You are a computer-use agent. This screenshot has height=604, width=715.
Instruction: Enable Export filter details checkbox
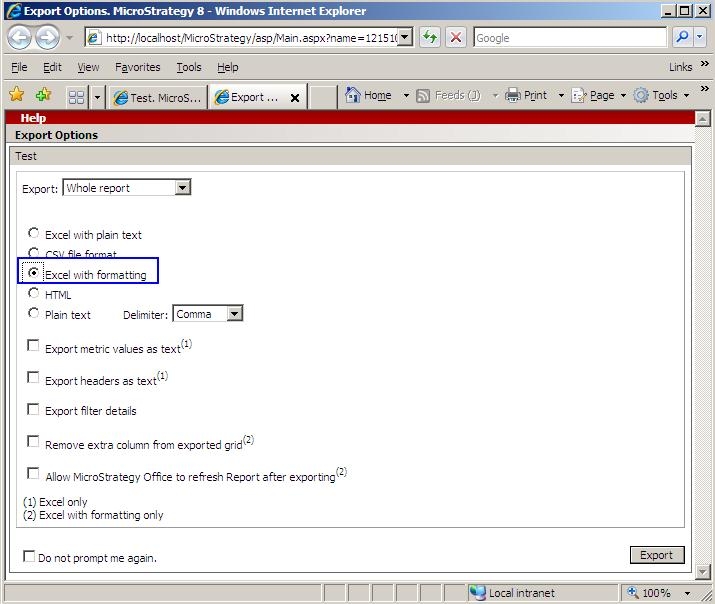coord(34,409)
